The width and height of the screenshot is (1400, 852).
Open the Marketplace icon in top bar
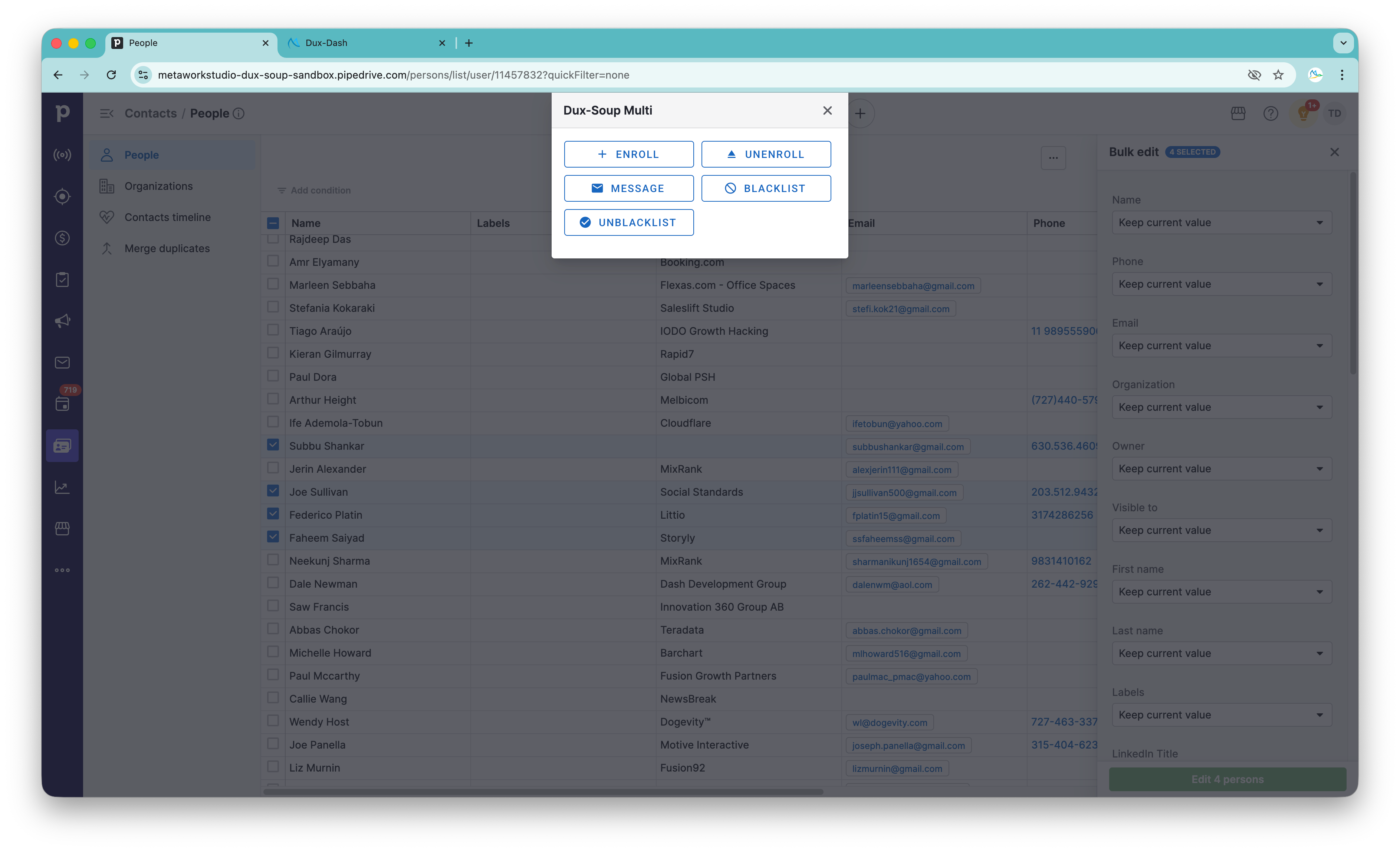point(1238,113)
